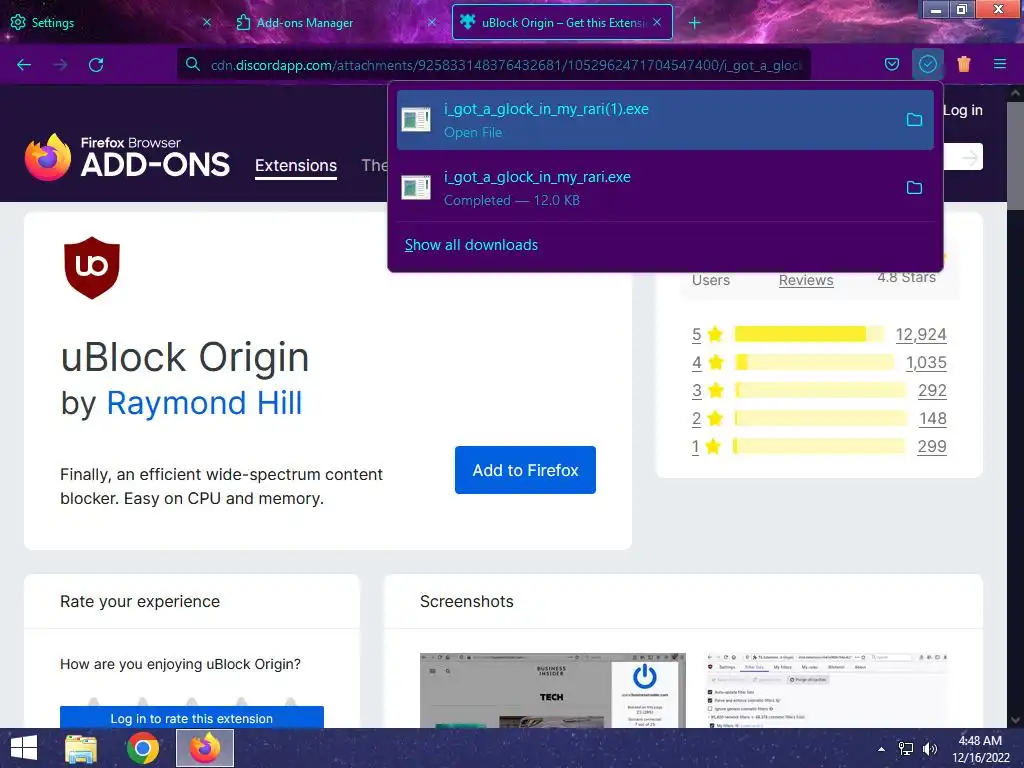The width and height of the screenshot is (1024, 768).
Task: Open the Business Insider screenshot thumbnail
Action: (552, 690)
